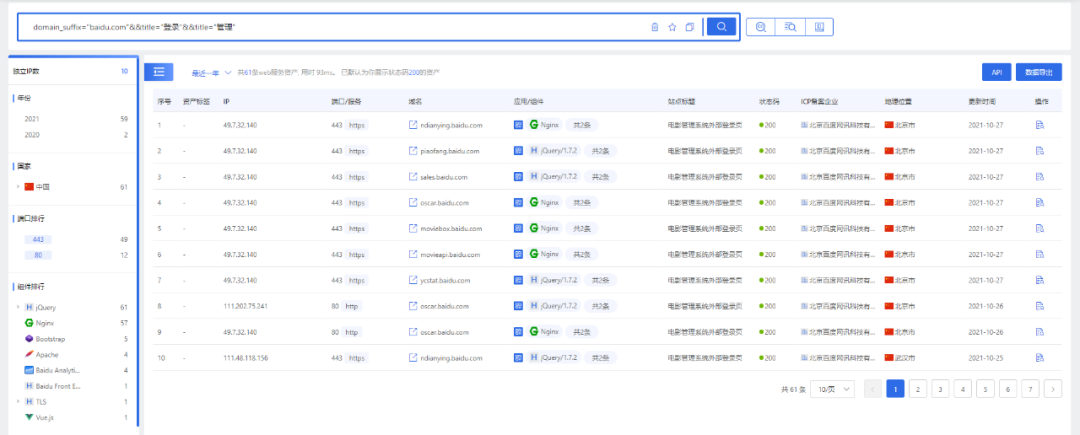Click the date 2021-10-25 cell
Viewport: 1080px width, 435px height.
(984, 357)
